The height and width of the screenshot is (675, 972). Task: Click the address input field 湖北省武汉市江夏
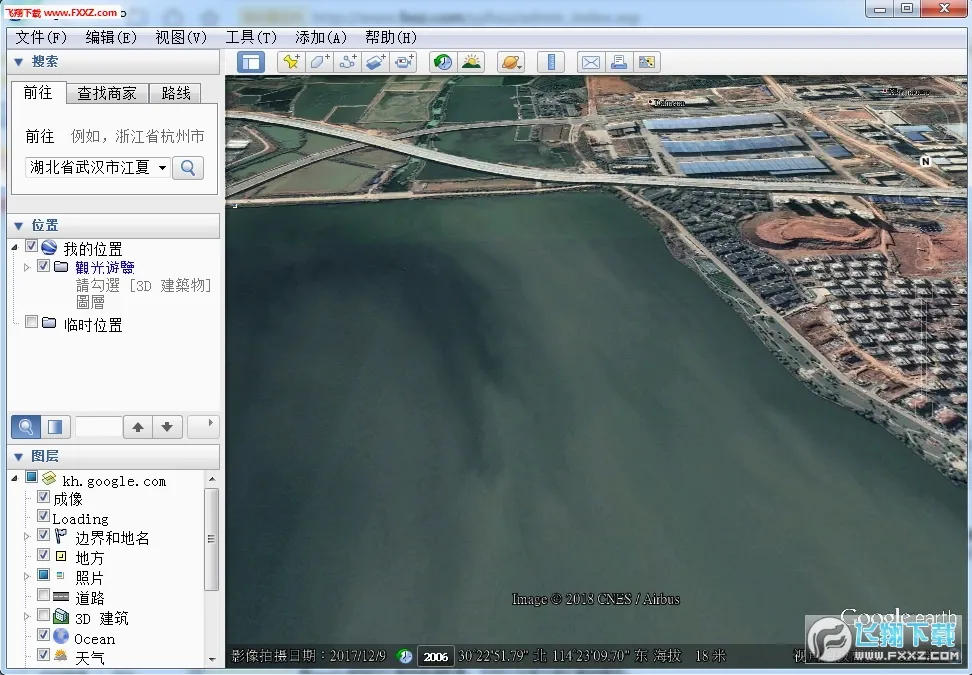pos(90,167)
